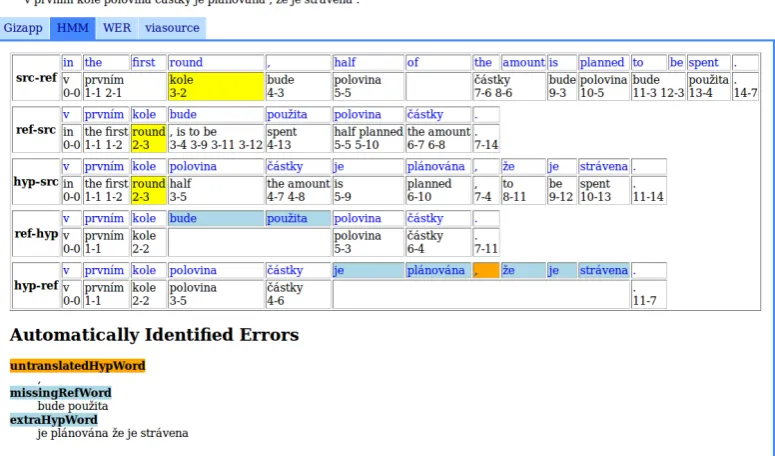Image resolution: width=775 pixels, height=456 pixels.
Task: Click yellow 'kole 3-2' cell in src-ref
Action: 216,86
